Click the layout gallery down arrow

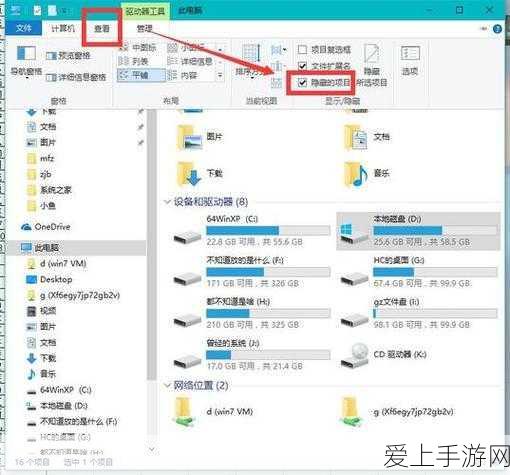coord(220,61)
